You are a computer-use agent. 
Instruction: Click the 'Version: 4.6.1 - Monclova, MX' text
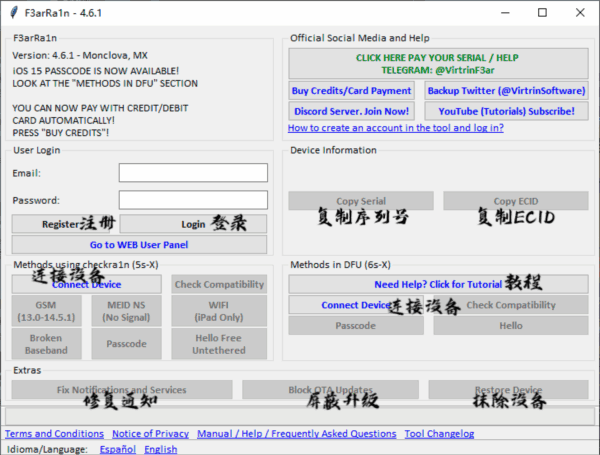[x=80, y=55]
